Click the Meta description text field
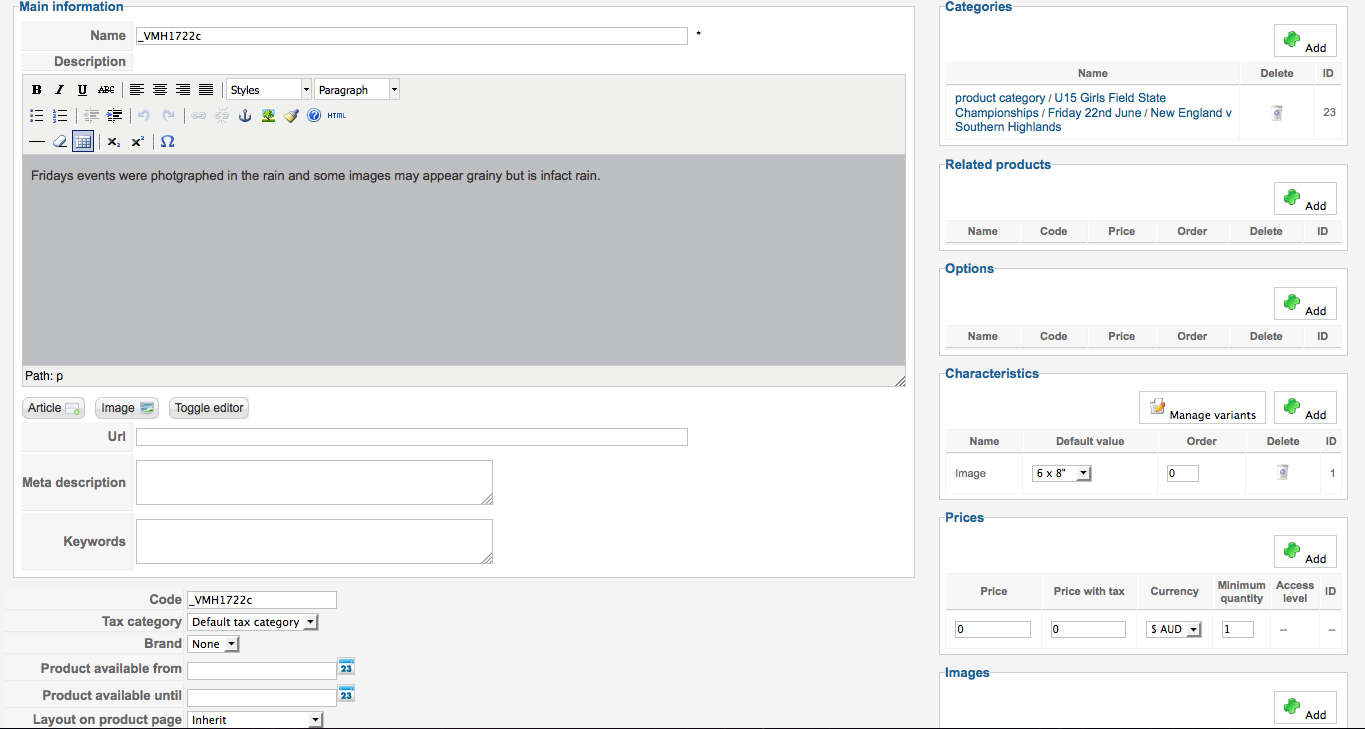Viewport: 1365px width, 729px height. (314, 482)
